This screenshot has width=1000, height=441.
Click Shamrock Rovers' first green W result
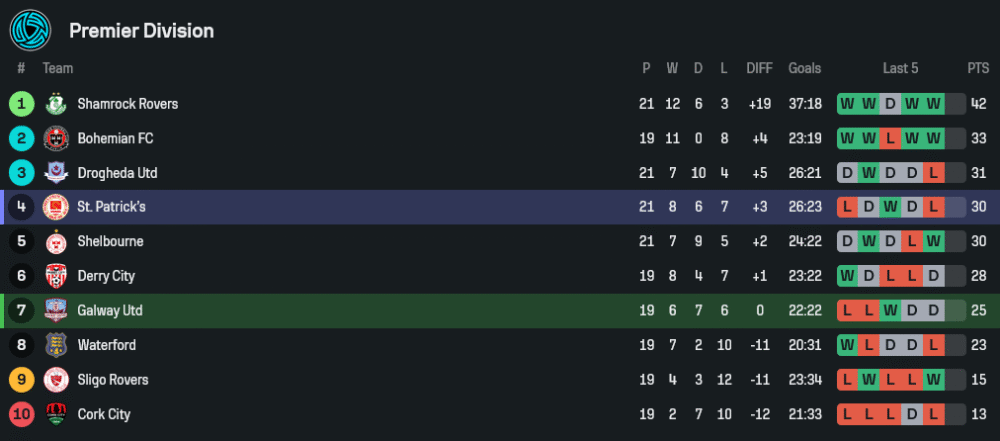(x=848, y=104)
